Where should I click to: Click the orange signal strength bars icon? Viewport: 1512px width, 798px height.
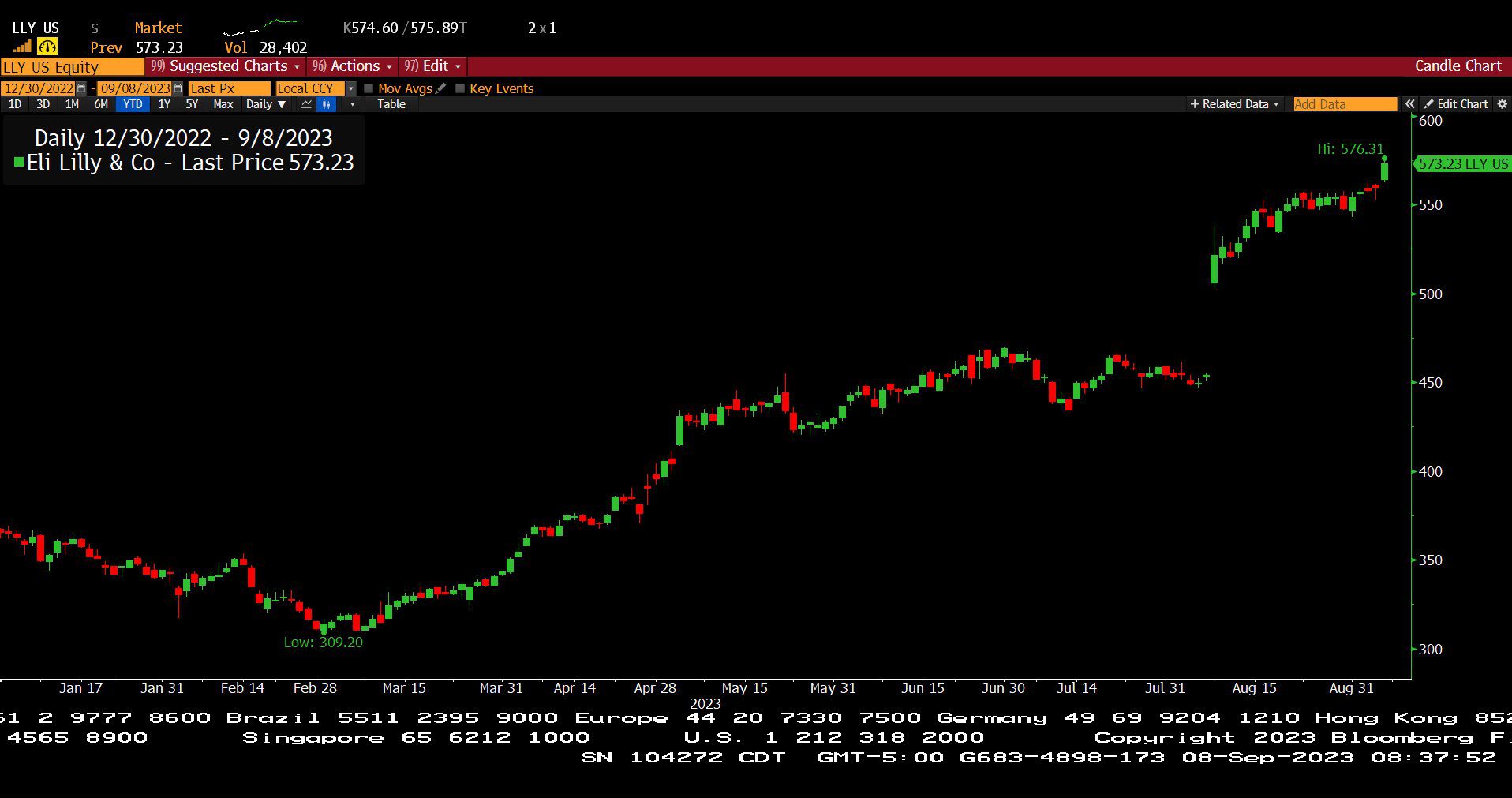click(x=21, y=47)
